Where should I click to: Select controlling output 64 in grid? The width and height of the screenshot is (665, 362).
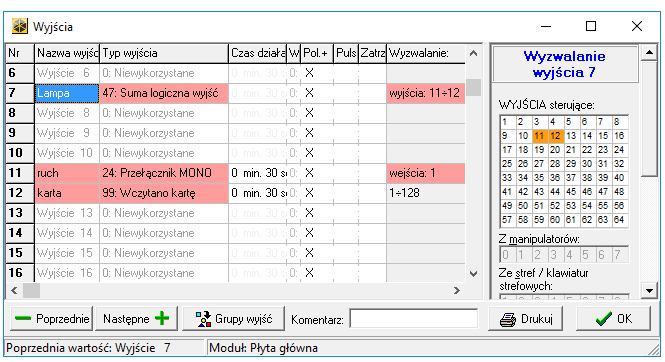(619, 220)
